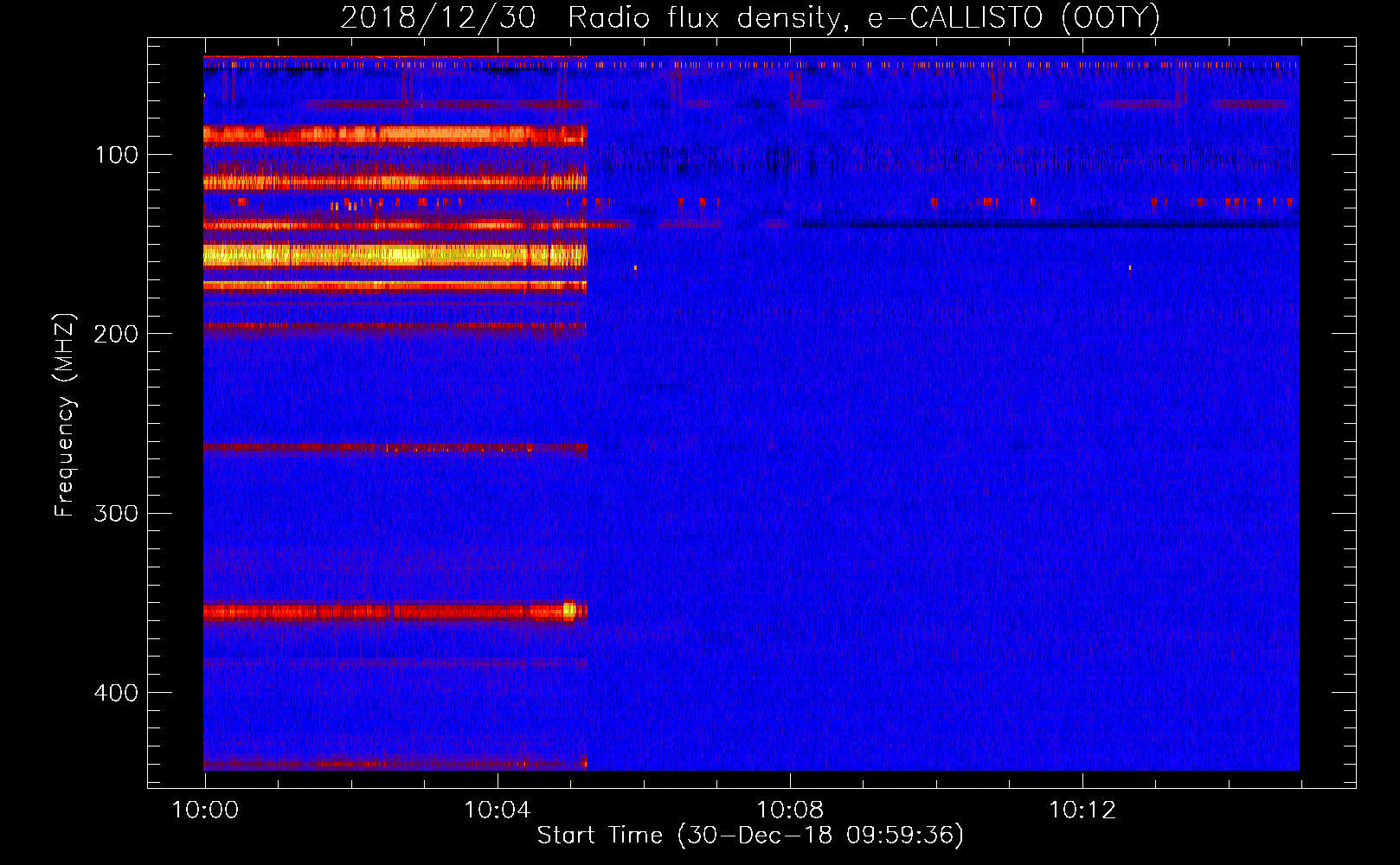This screenshot has height=865, width=1400.
Task: Click the bright yellow spot near 355 MHz
Action: (568, 610)
